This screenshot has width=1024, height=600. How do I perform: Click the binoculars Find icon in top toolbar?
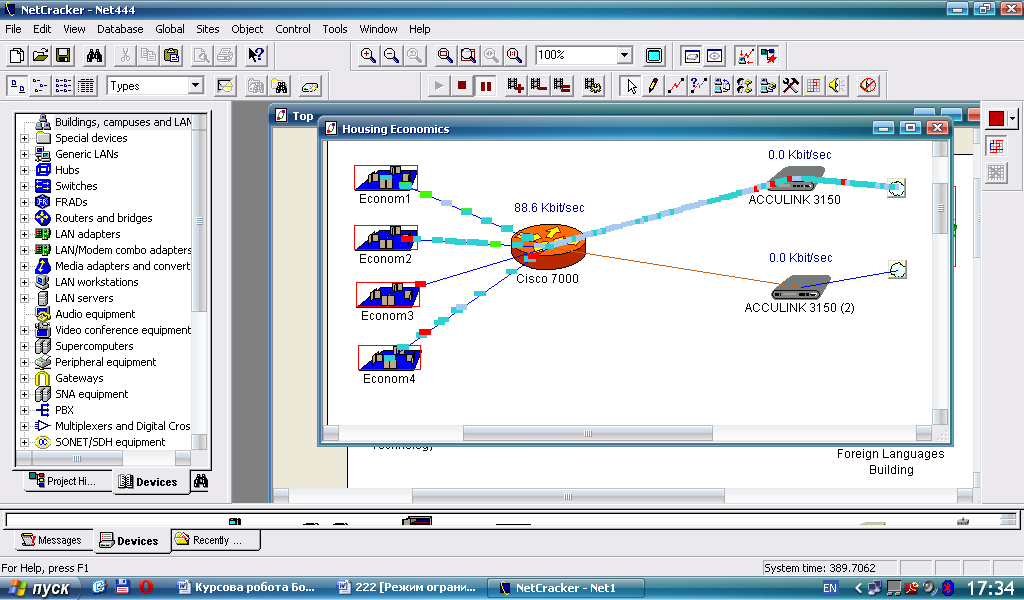[95, 55]
